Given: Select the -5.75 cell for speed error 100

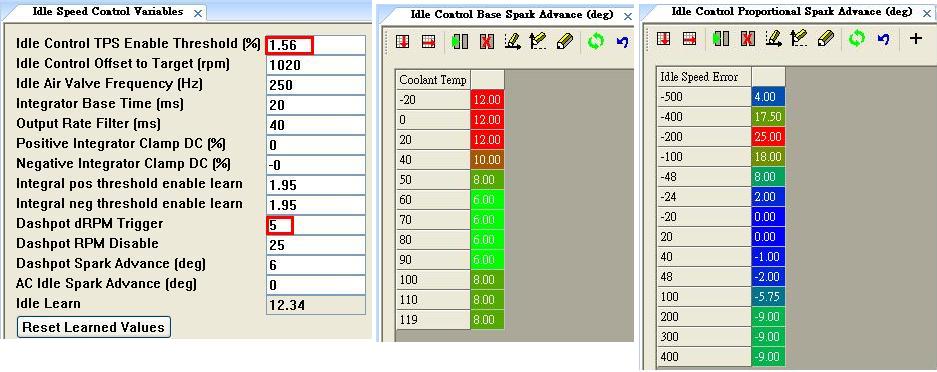Looking at the screenshot, I should coord(768,297).
